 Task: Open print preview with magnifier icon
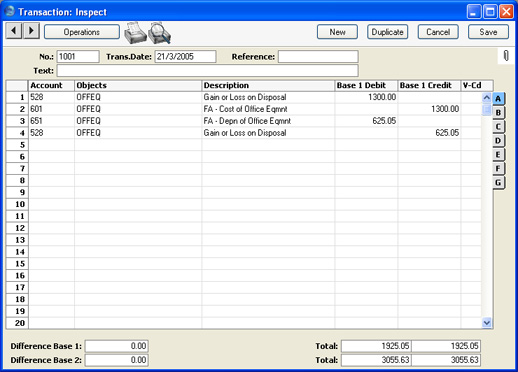(x=159, y=33)
